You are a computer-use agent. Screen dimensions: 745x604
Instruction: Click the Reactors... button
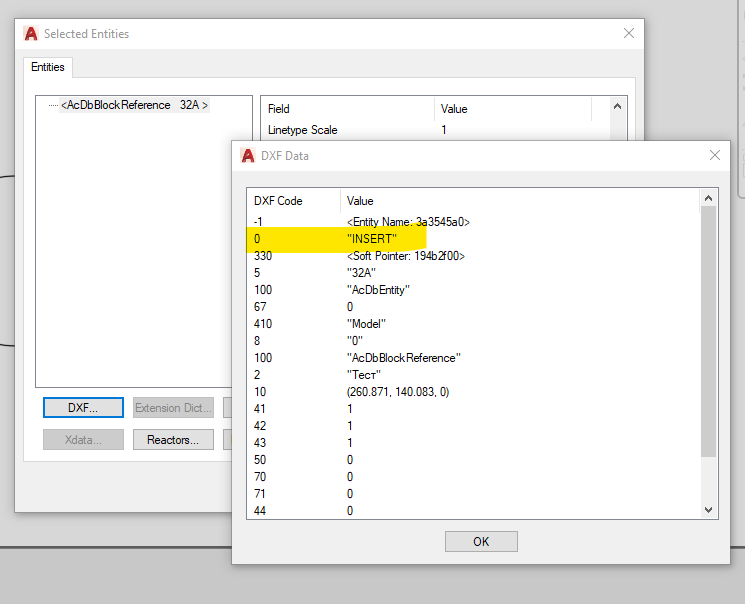pos(173,440)
